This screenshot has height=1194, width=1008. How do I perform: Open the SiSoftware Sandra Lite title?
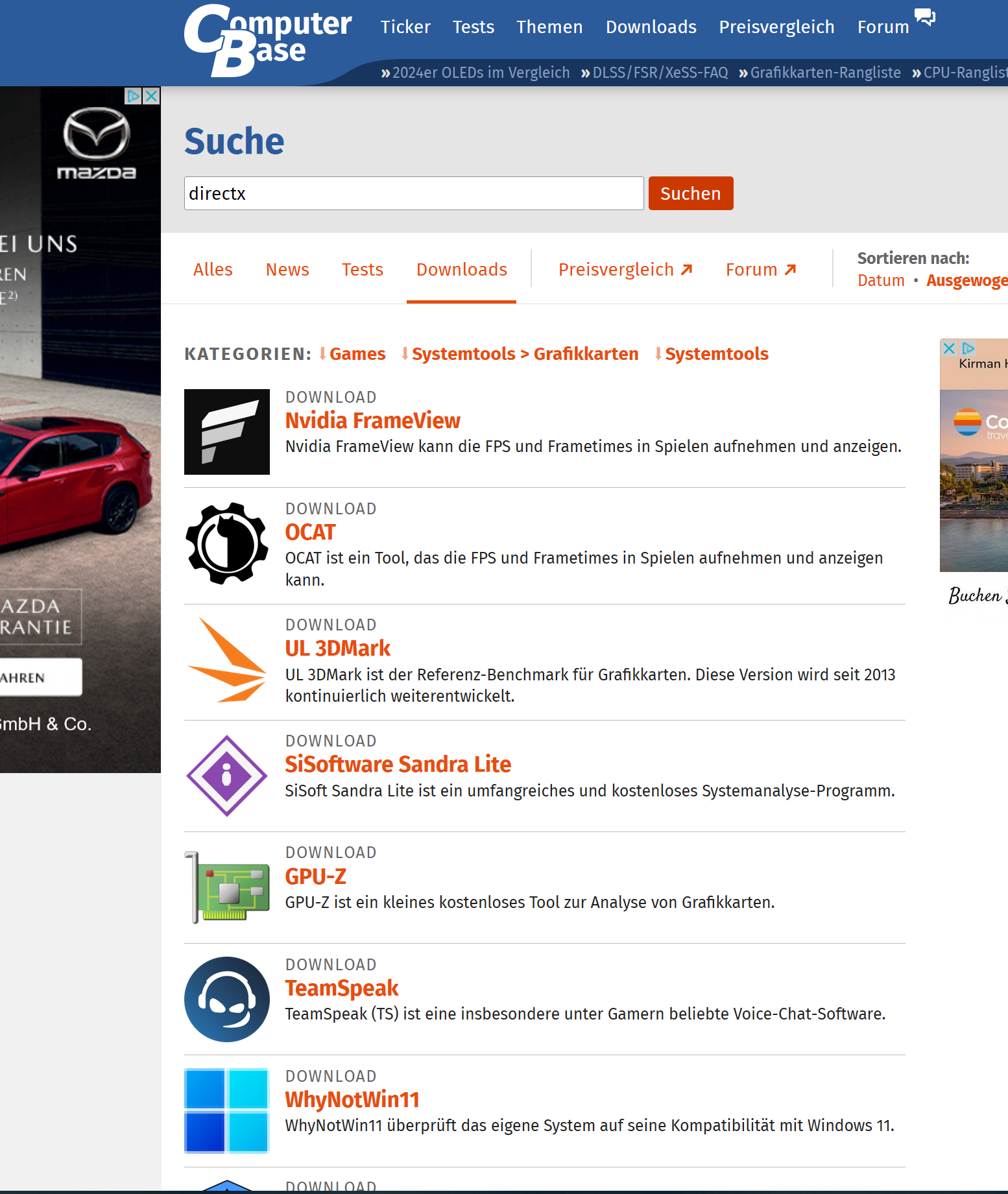[398, 764]
